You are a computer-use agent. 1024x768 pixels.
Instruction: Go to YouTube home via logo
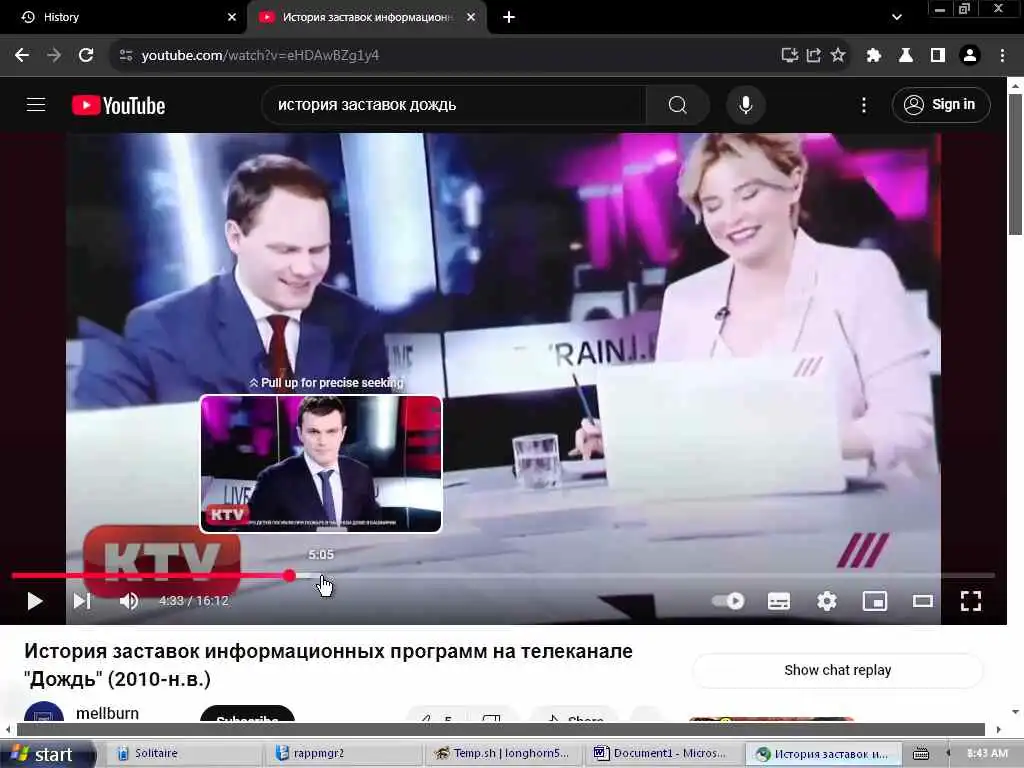(x=118, y=105)
